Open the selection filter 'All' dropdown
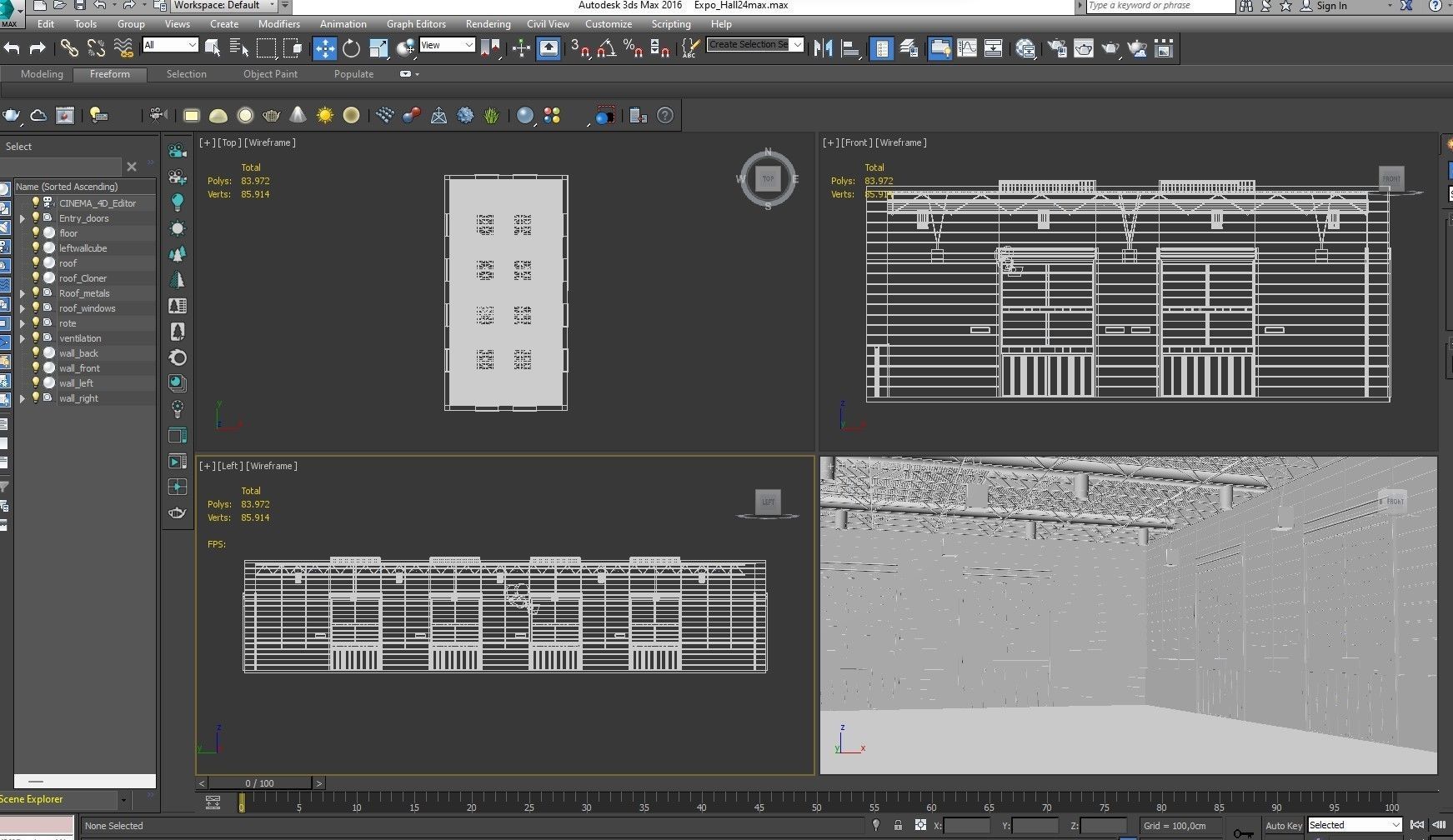 [170, 45]
